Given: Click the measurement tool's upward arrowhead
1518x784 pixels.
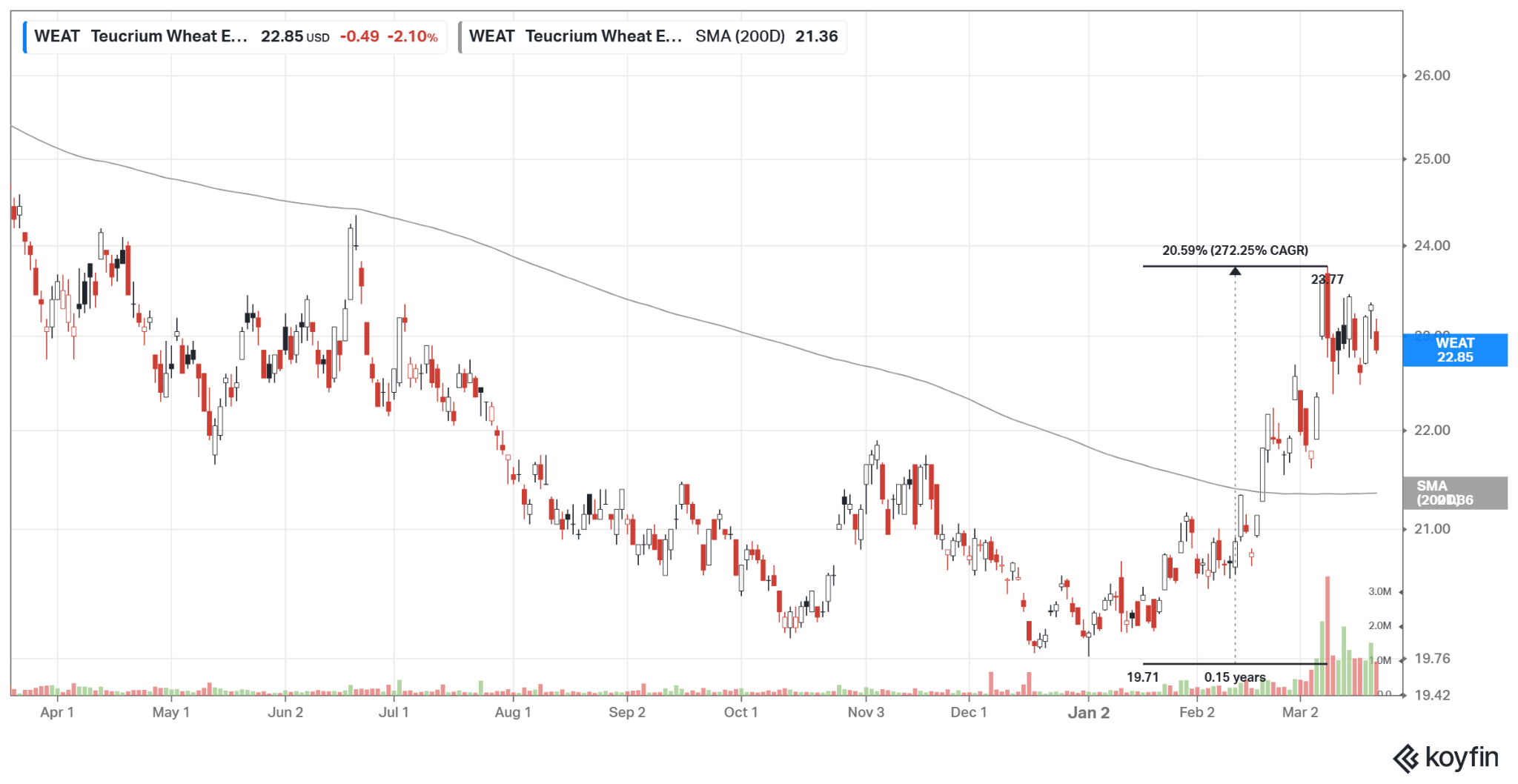Looking at the screenshot, I should (x=1235, y=271).
